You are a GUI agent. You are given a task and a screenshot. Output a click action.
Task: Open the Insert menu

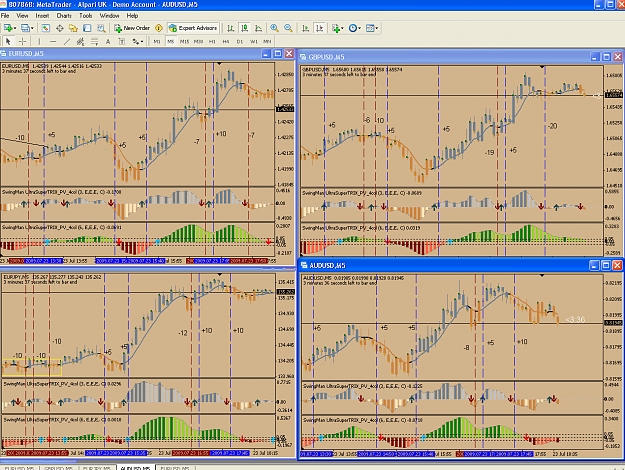(x=42, y=16)
